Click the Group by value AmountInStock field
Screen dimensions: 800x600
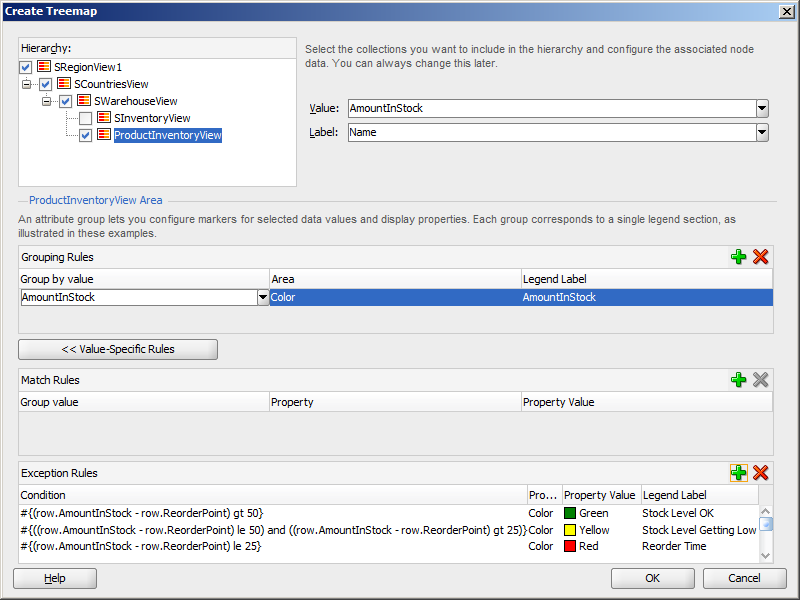[139, 297]
